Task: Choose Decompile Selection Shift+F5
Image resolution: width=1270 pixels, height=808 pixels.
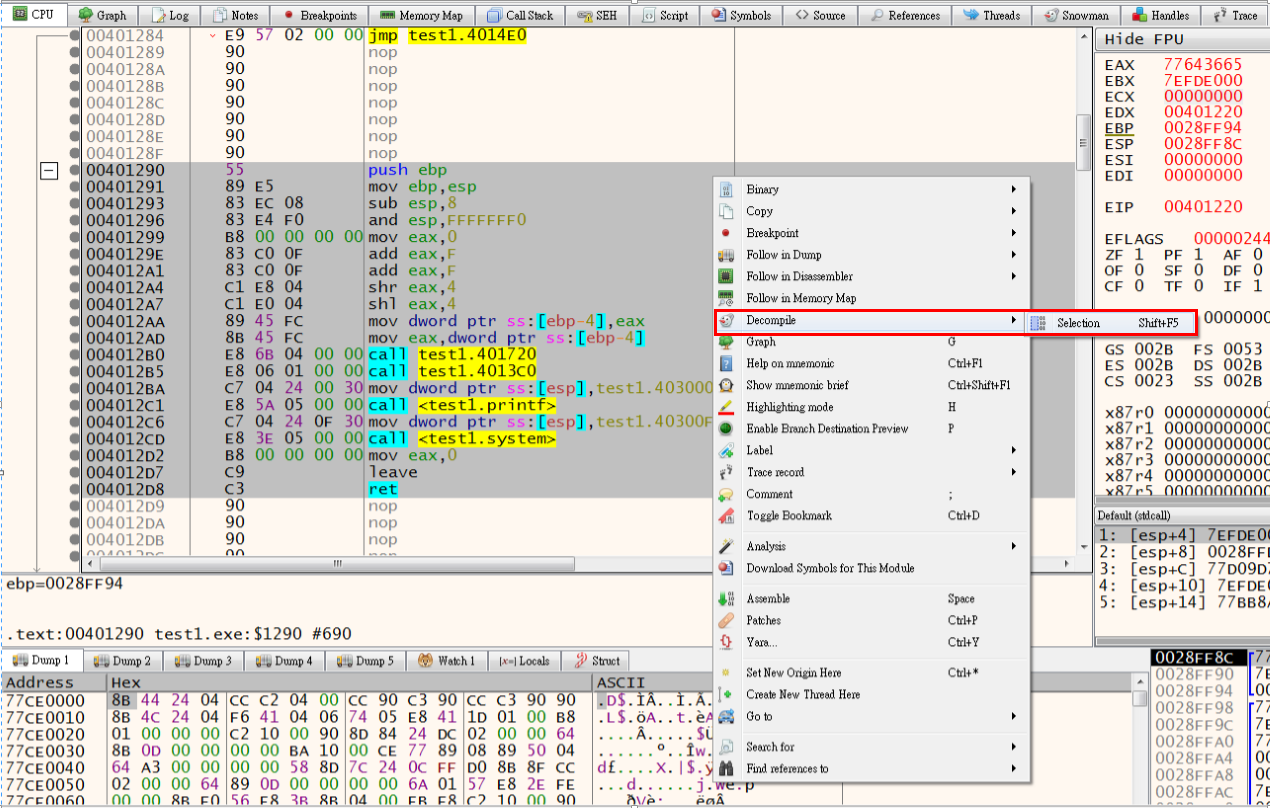Action: (x=1111, y=323)
